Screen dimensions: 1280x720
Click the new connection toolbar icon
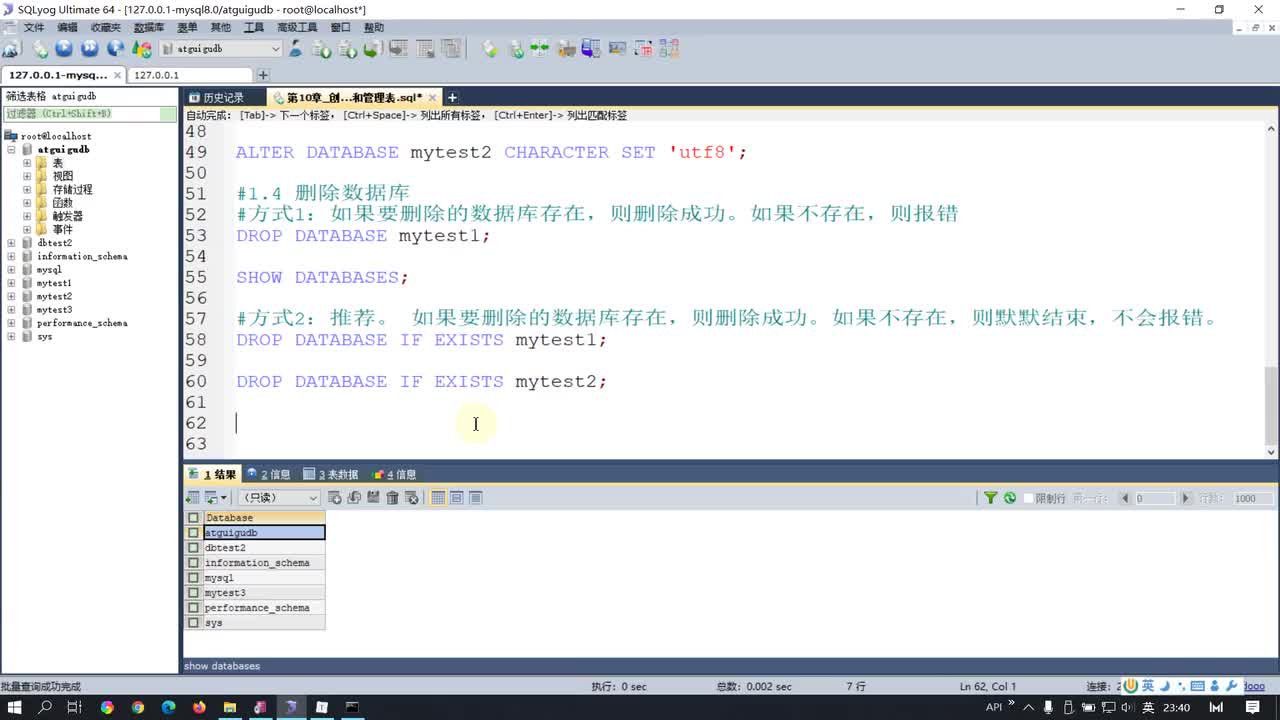(x=11, y=48)
